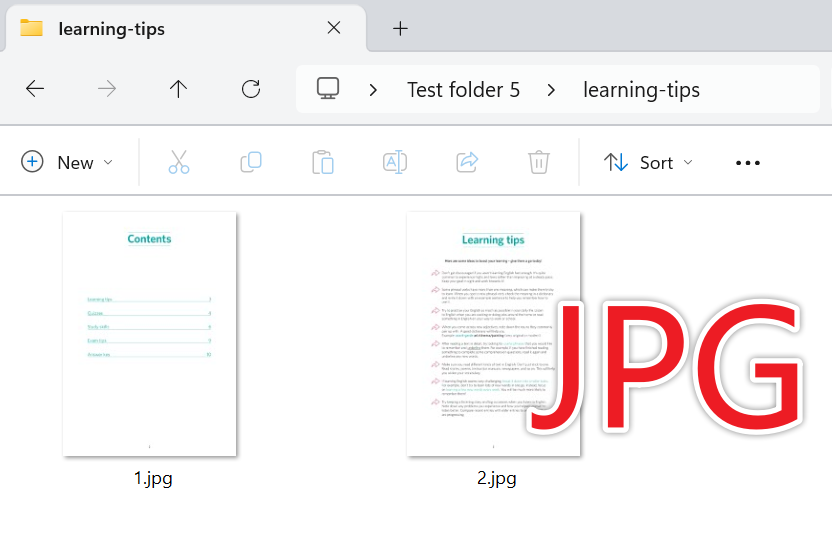Screen dimensions: 832x534
Task: Go up one folder level
Action: [x=178, y=89]
